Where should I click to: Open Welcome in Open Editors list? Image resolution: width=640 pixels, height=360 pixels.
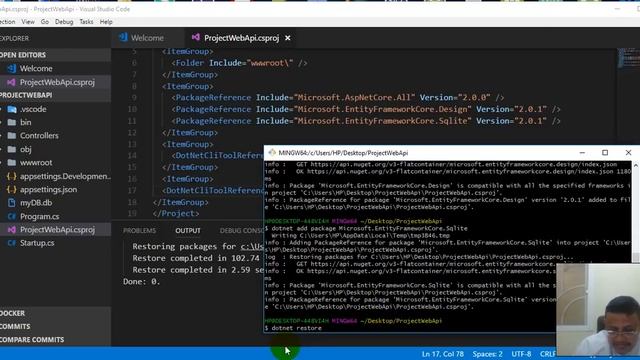(36, 69)
